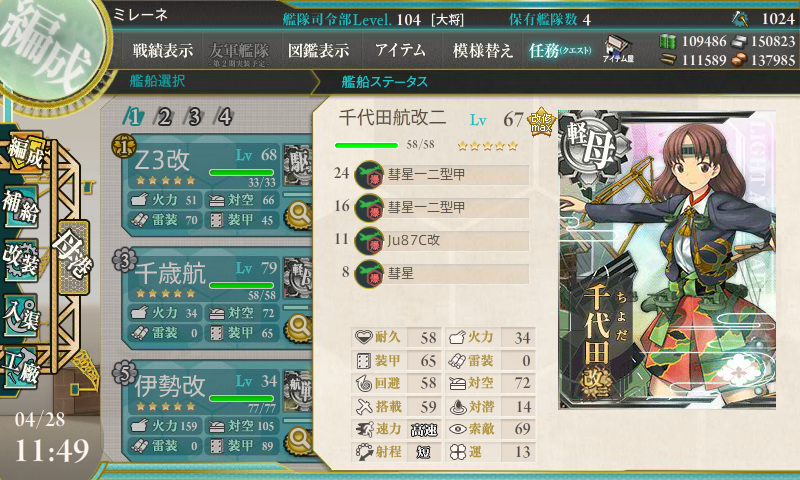Open the アイテム屋 item shop icon

click(x=617, y=49)
